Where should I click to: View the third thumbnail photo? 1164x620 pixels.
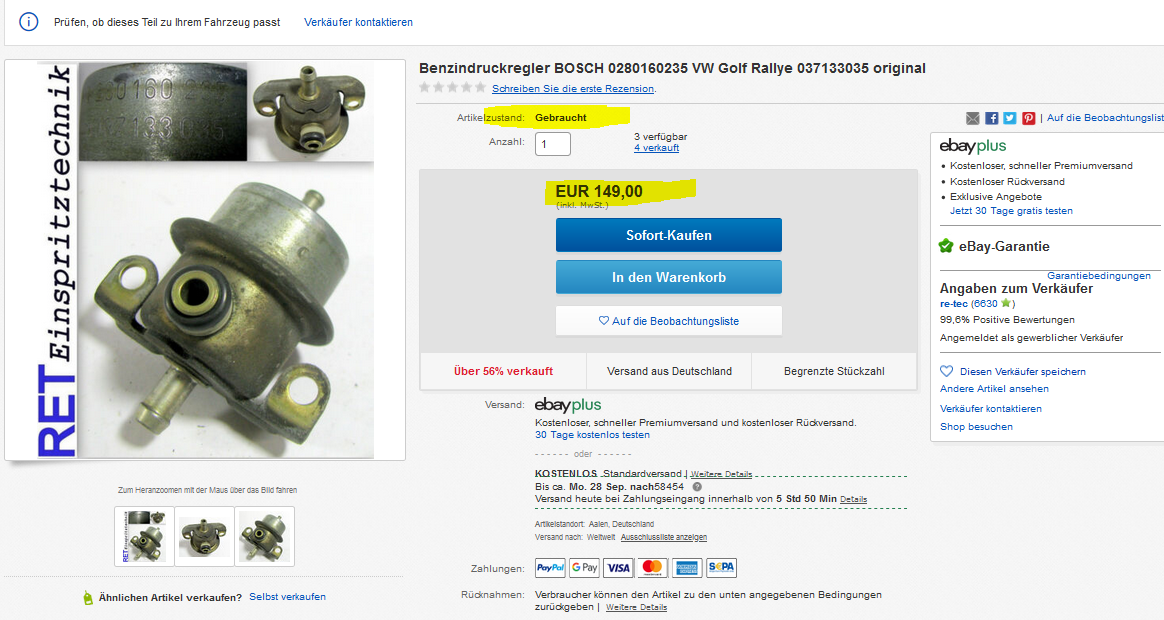coord(264,536)
